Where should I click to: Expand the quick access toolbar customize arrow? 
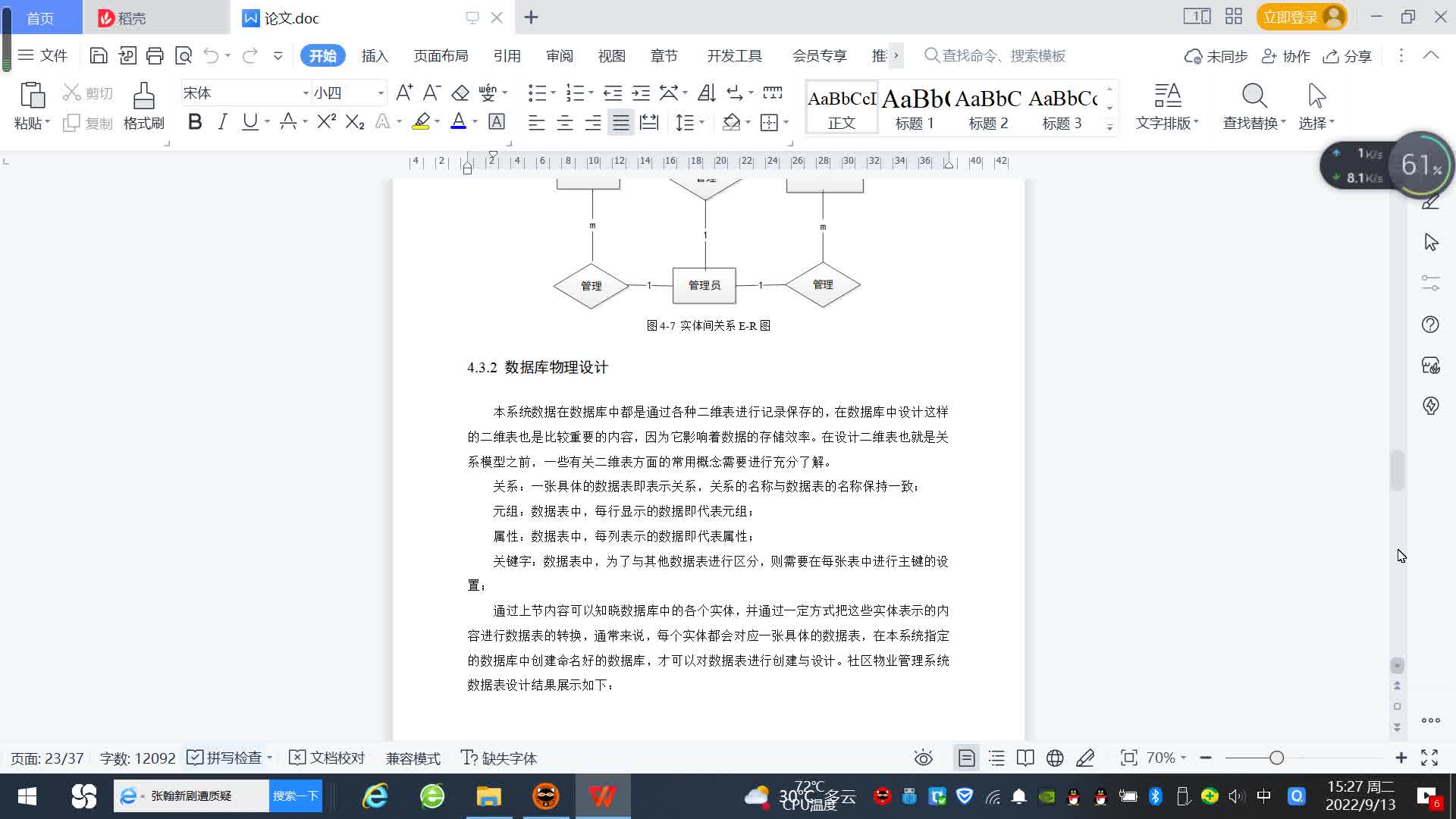(278, 55)
